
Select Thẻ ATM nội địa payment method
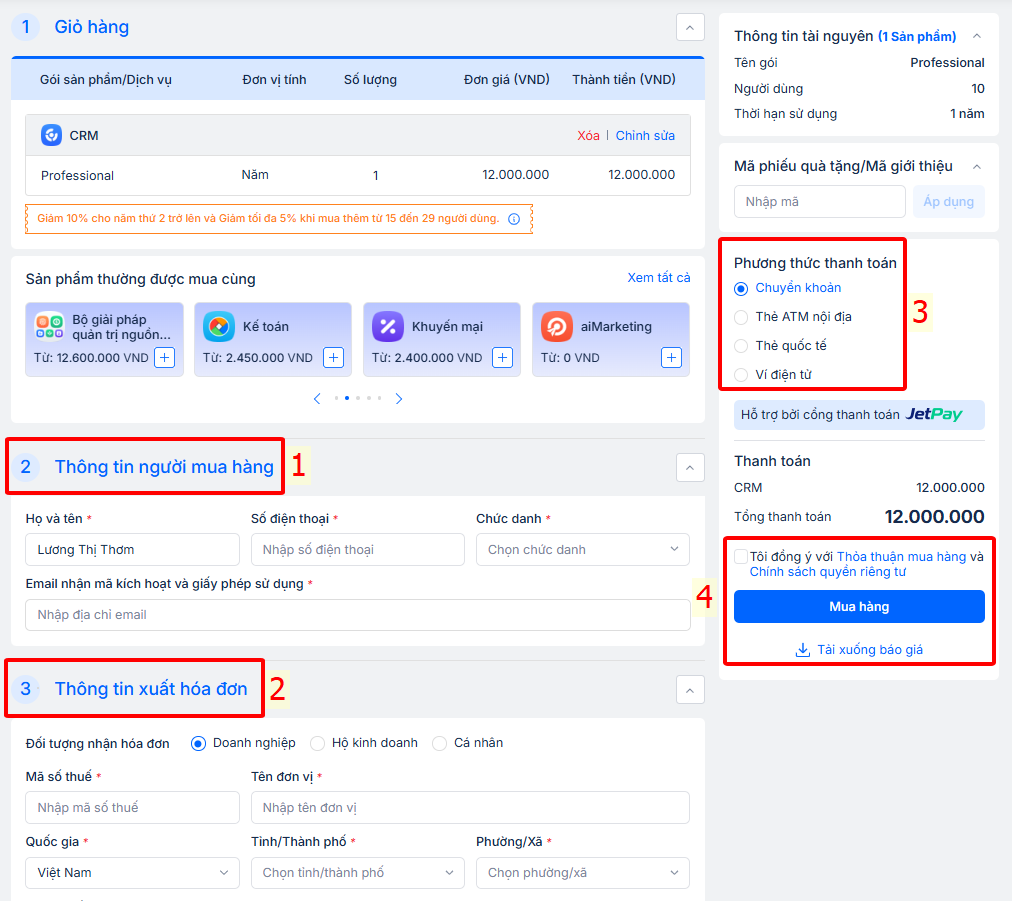click(741, 317)
